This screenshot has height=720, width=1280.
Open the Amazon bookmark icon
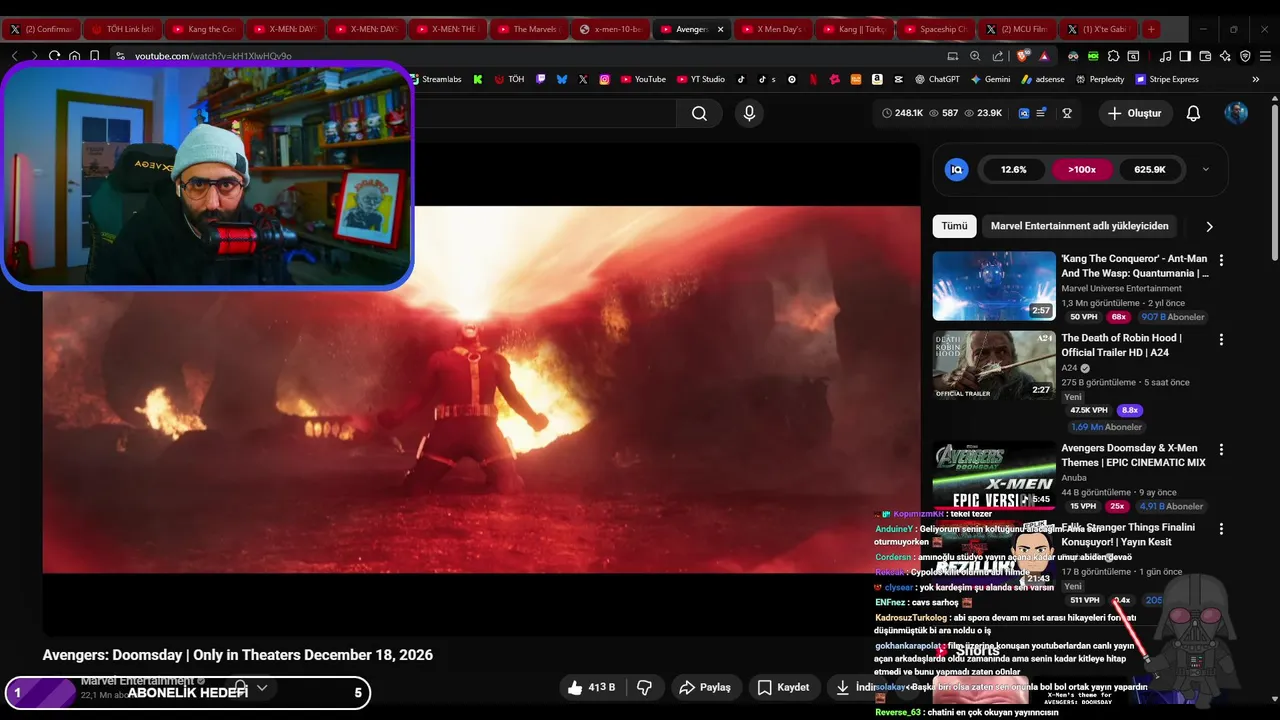pyautogui.click(x=877, y=79)
